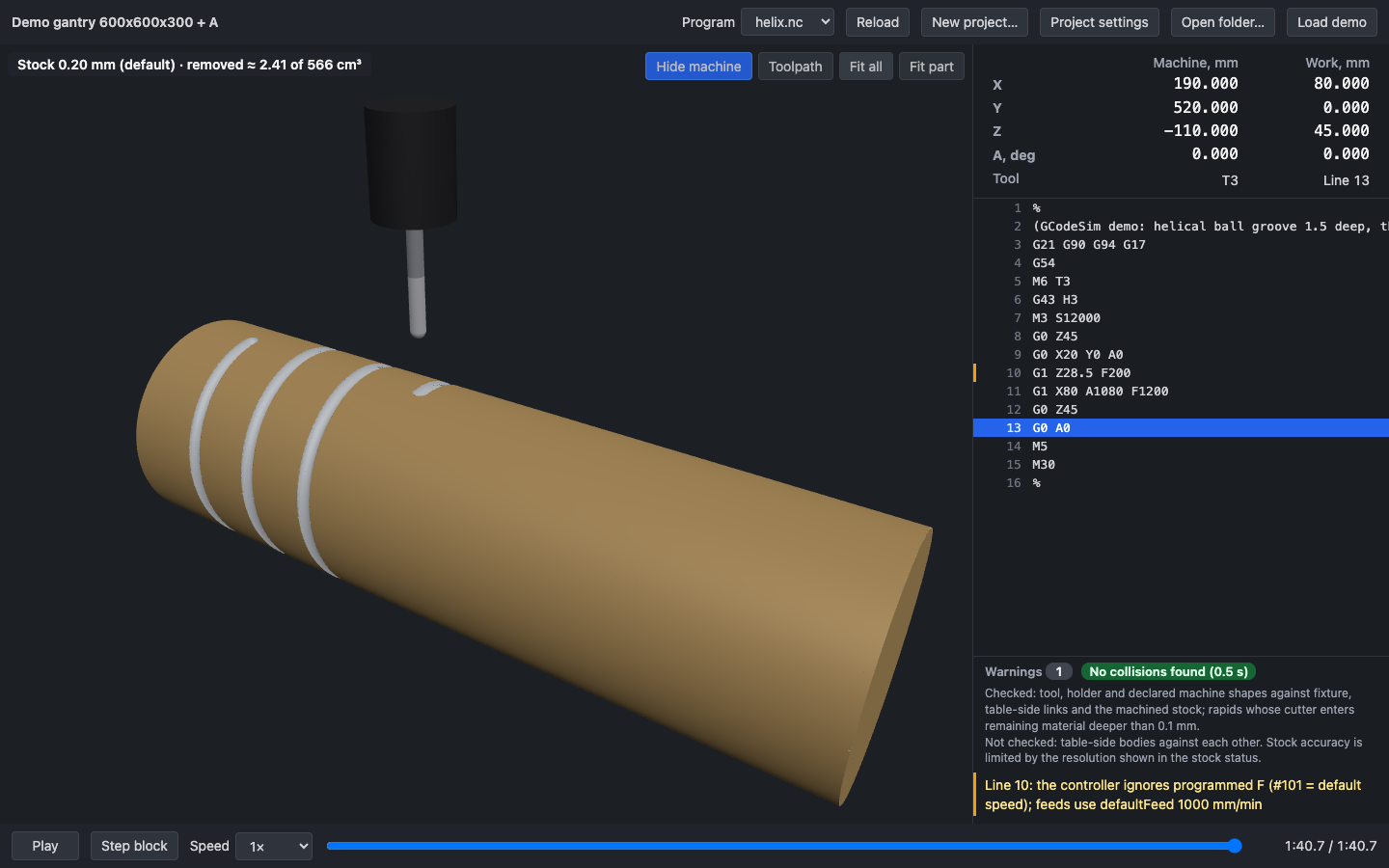Select the highlighted line 13 G0 A0
This screenshot has width=1389, height=868.
tap(1181, 428)
